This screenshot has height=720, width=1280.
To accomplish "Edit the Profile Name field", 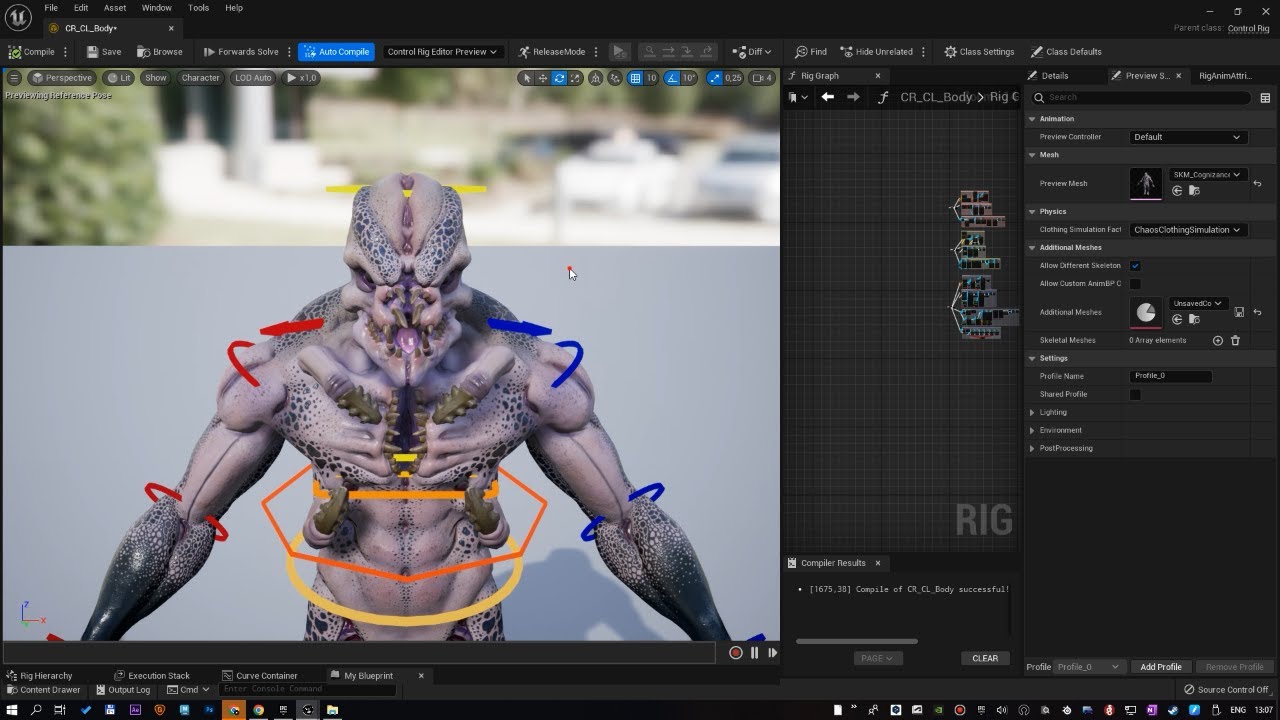I will click(x=1170, y=376).
